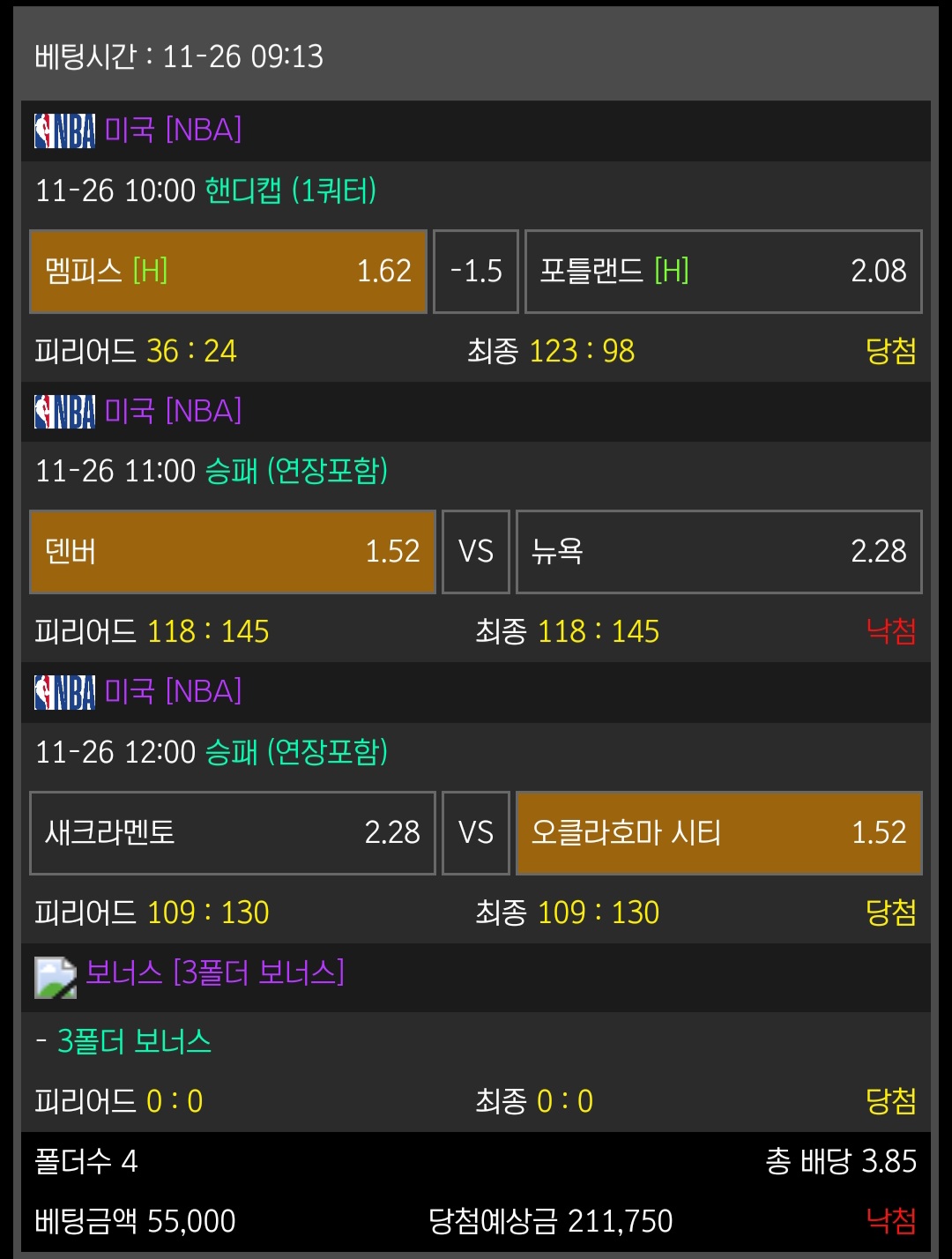Click the 베팅시간 11-26 09:13 header

click(x=179, y=57)
